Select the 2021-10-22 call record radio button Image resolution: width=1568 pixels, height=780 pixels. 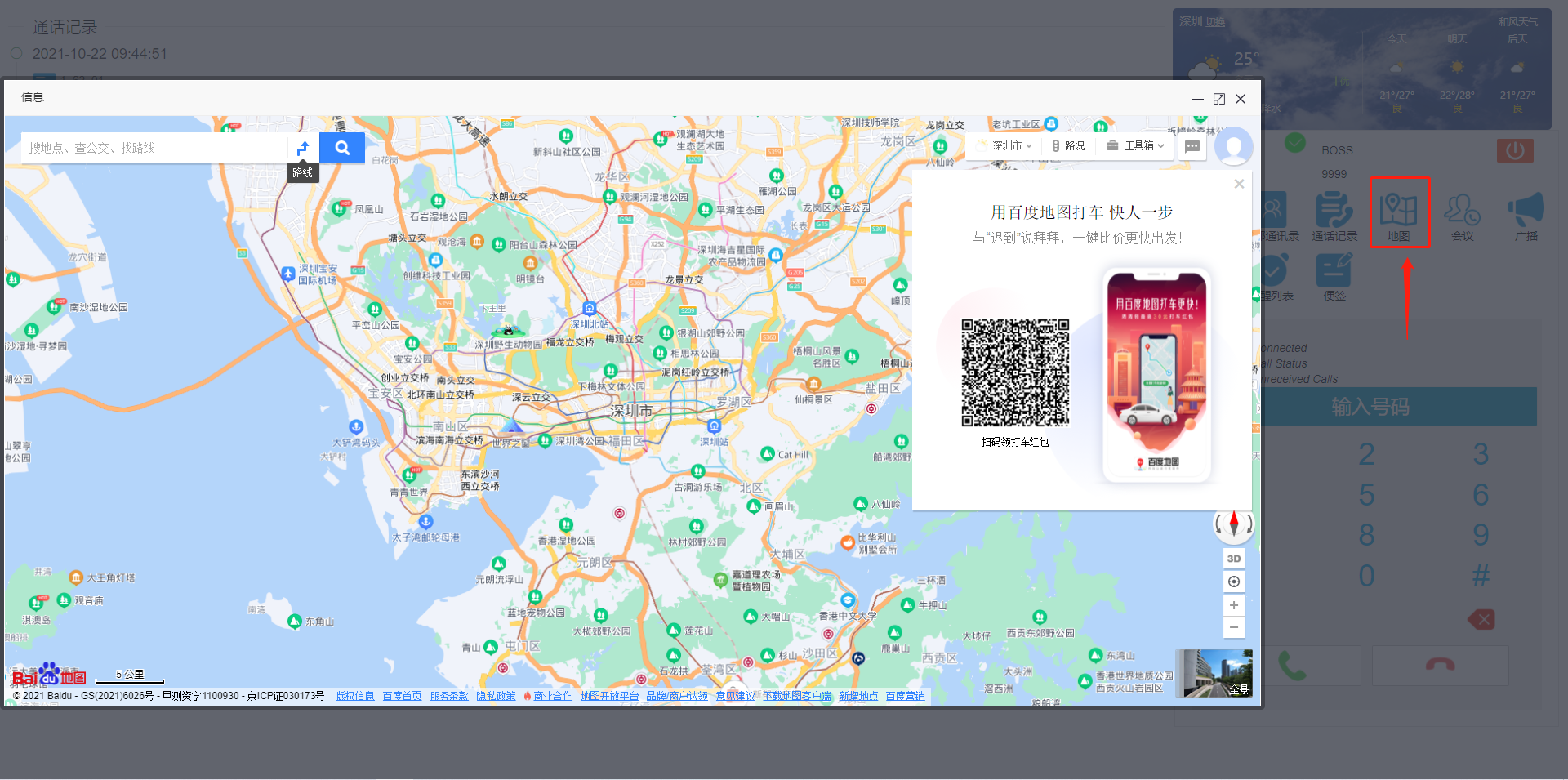pyautogui.click(x=16, y=53)
